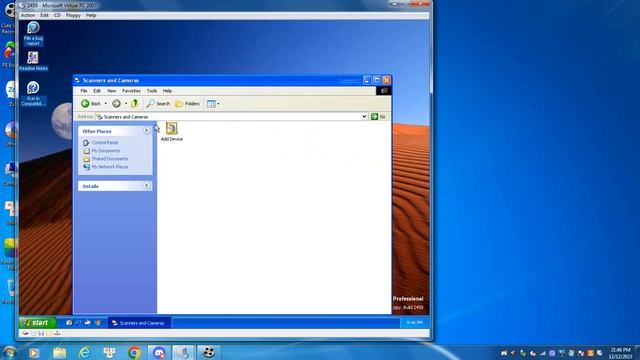Open the Help menu in Explorer
Image resolution: width=640 pixels, height=360 pixels.
pos(167,91)
